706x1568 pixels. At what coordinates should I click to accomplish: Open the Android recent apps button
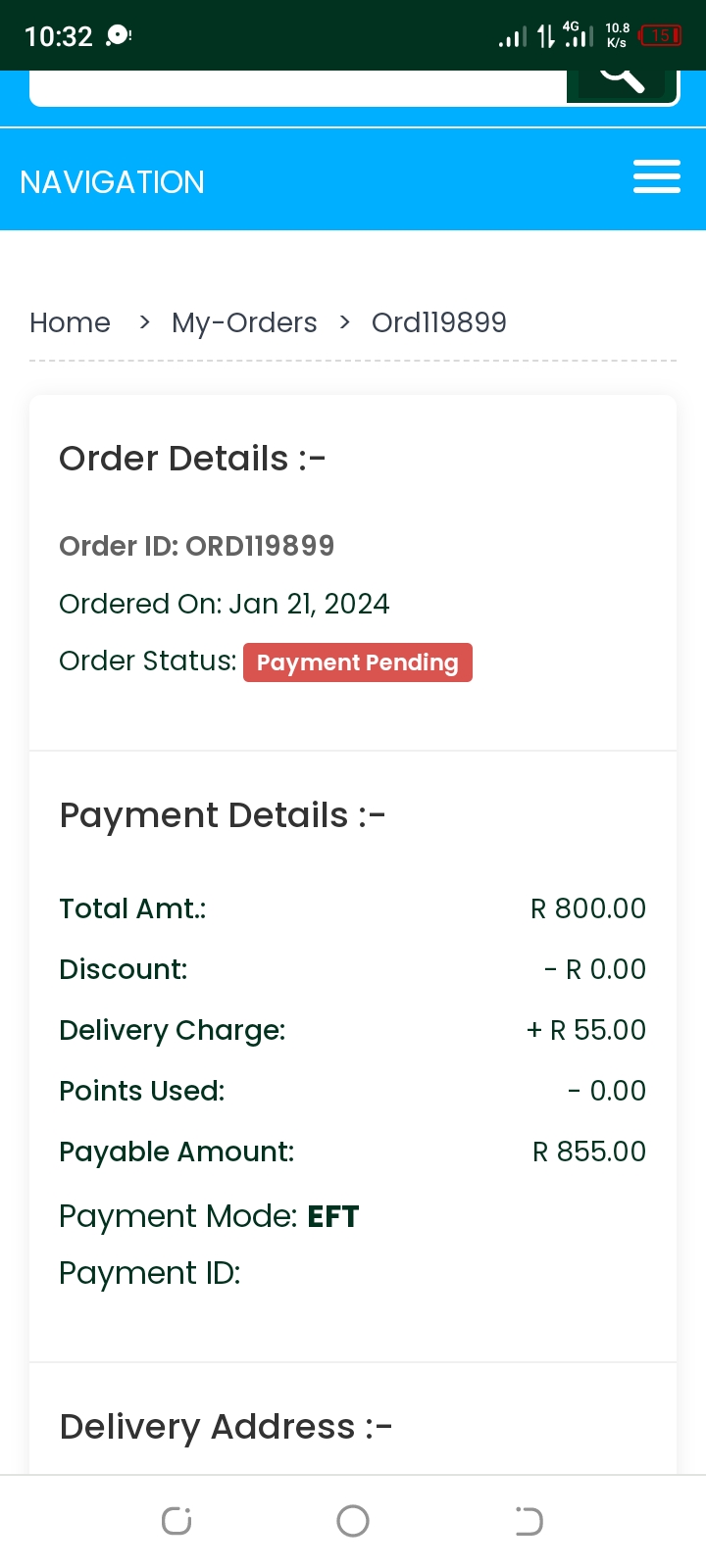(x=176, y=1521)
